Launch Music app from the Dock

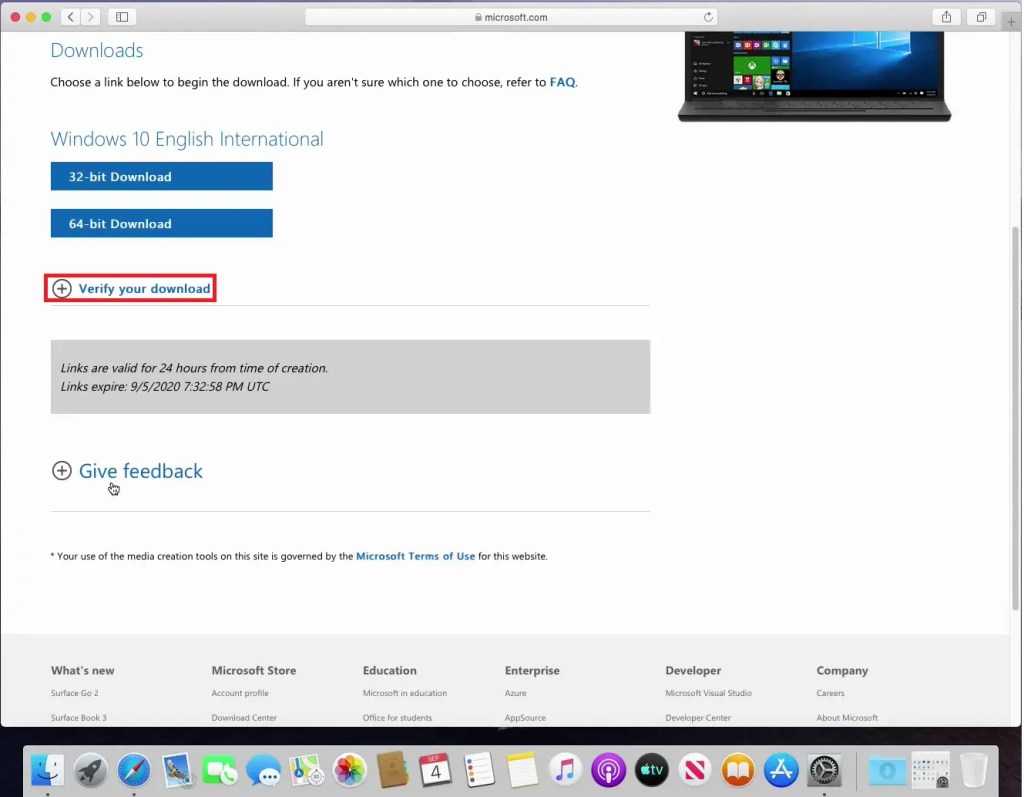pyautogui.click(x=565, y=769)
